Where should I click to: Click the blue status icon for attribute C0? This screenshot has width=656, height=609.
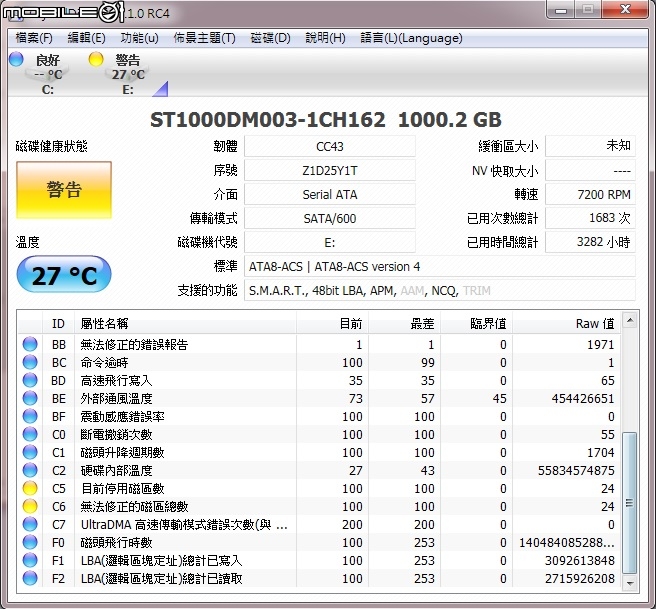[30, 434]
